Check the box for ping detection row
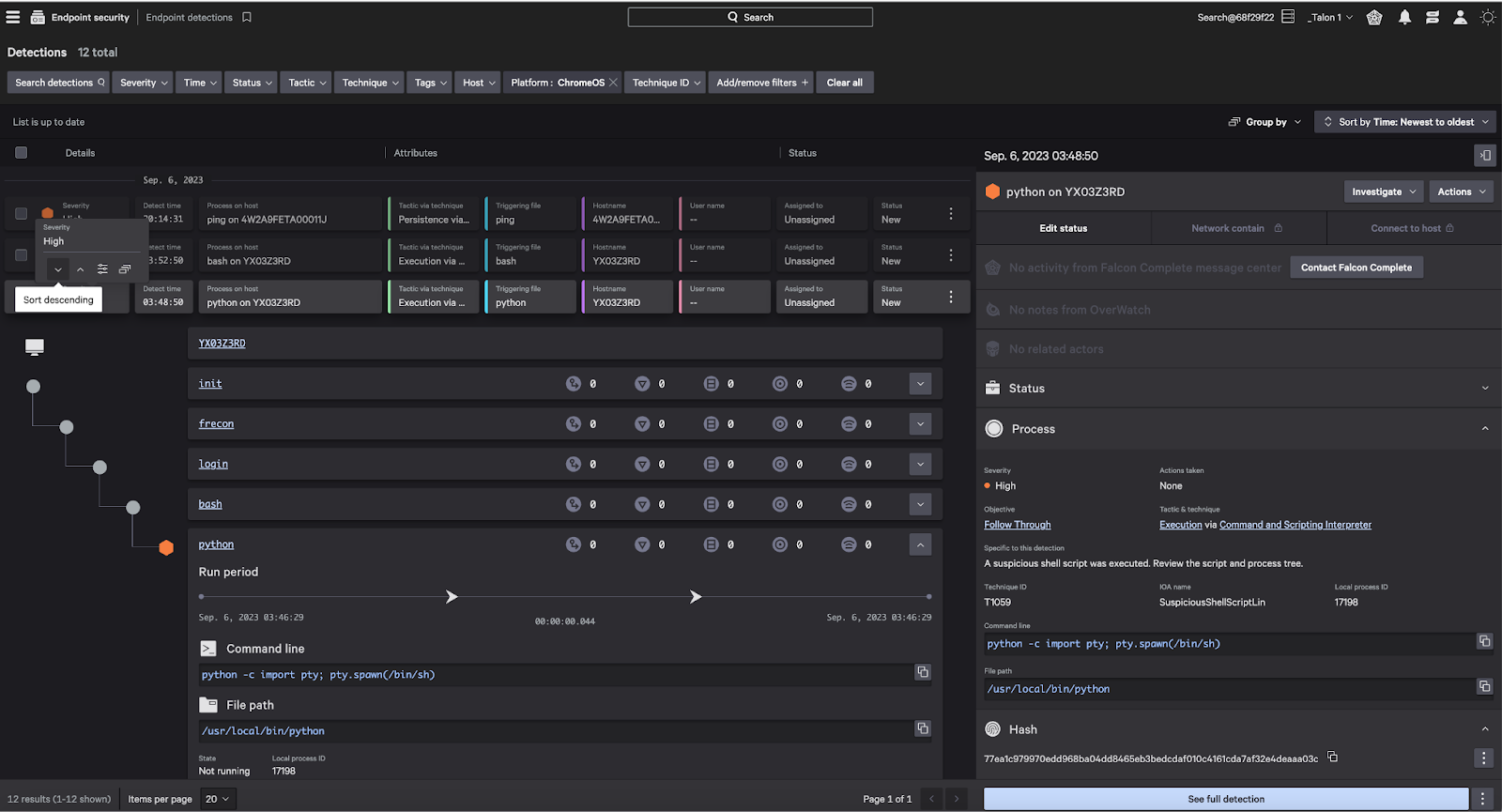 click(22, 213)
